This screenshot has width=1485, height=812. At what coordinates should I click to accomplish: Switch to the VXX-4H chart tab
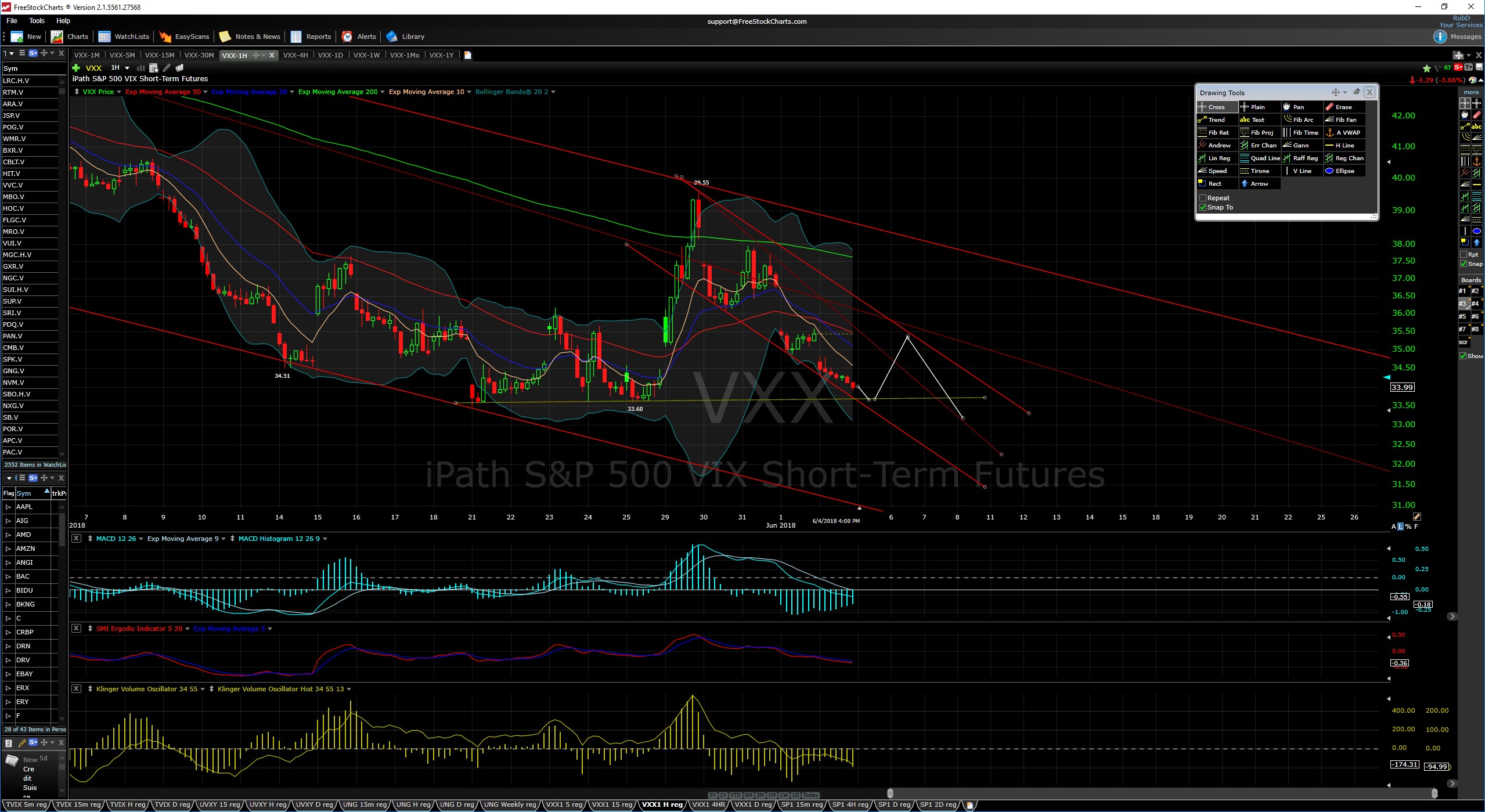295,55
